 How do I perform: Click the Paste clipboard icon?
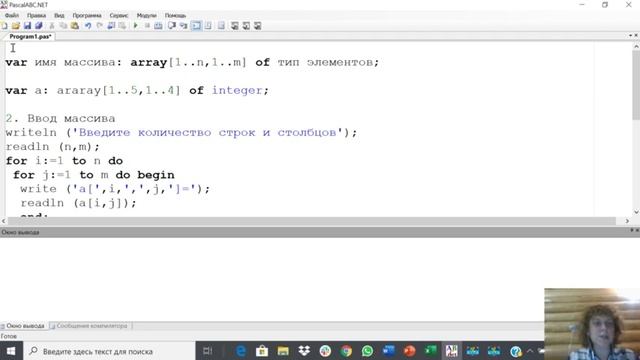point(75,26)
